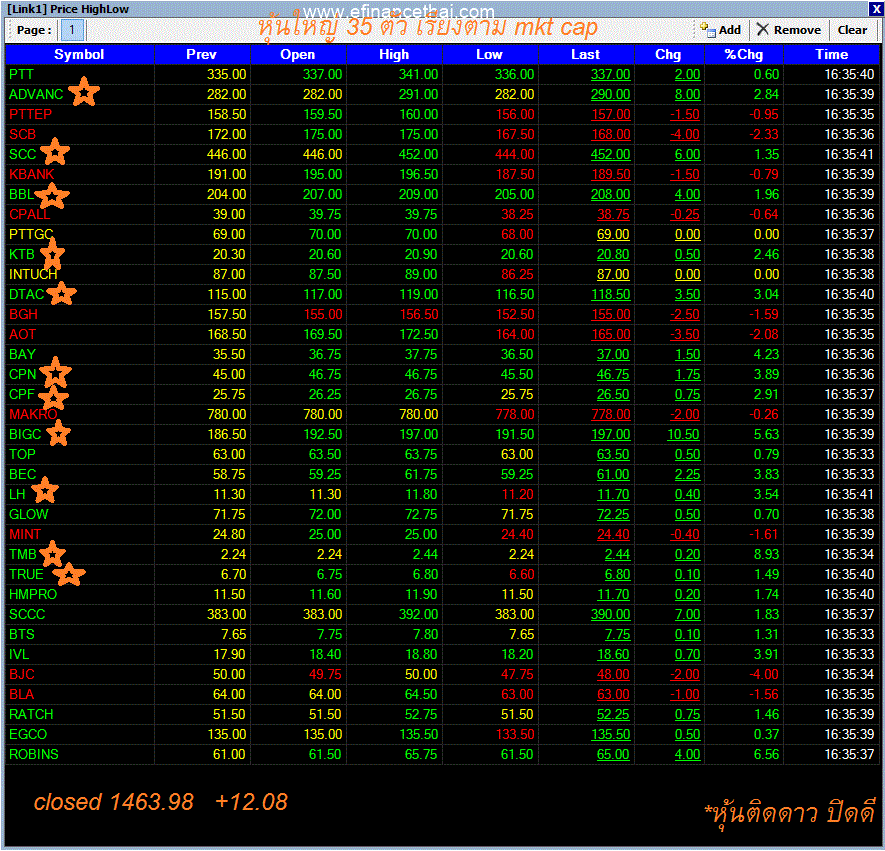Screen dimensions: 885x851
Task: Click SCC high value 452.00
Action: click(419, 155)
